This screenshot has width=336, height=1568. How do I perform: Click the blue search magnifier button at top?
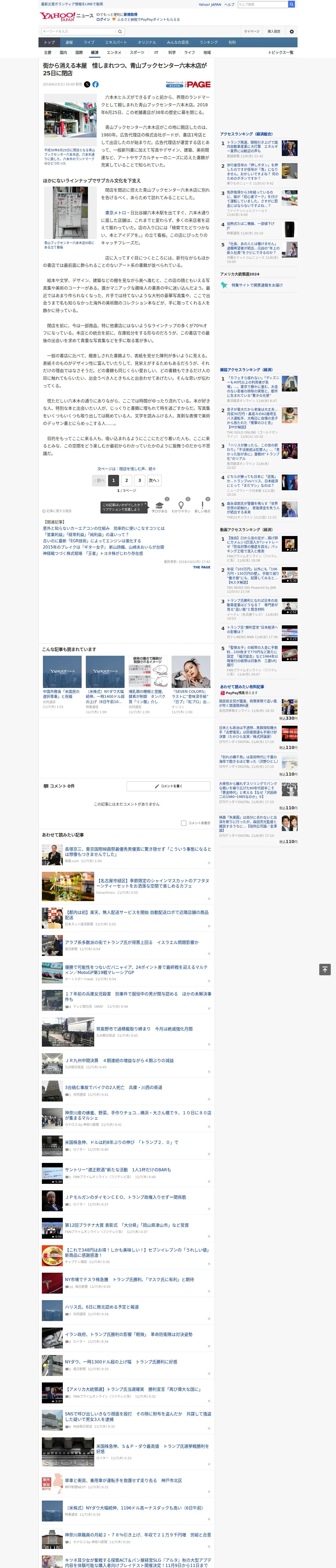tap(292, 4)
